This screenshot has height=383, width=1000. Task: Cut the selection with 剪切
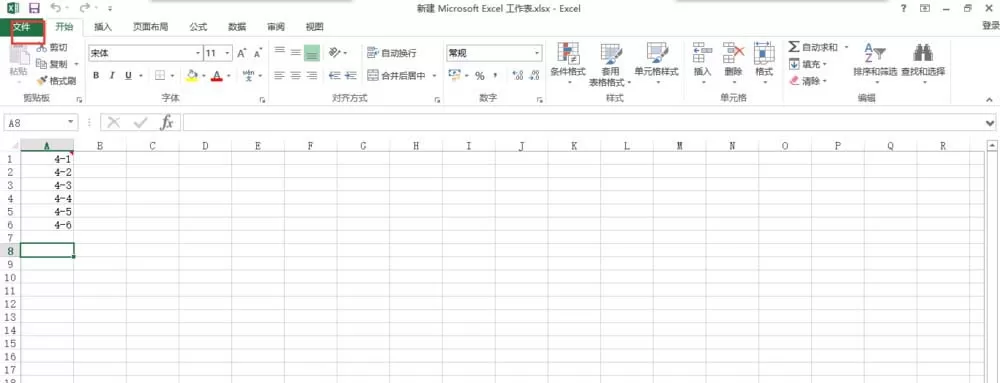point(52,48)
